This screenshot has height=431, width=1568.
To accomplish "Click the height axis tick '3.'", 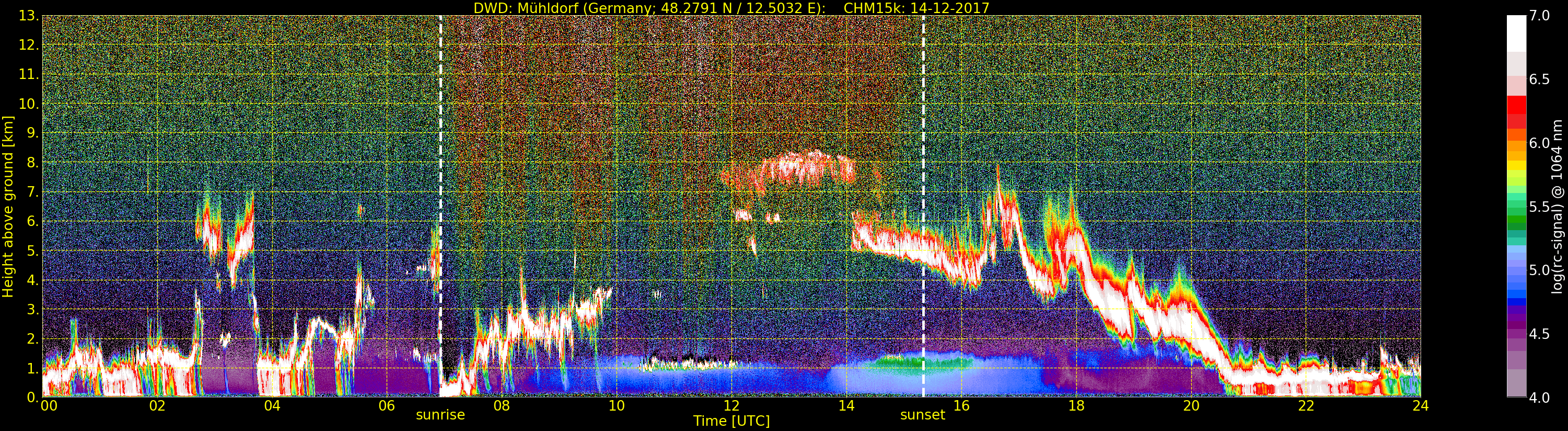I will click(x=32, y=309).
